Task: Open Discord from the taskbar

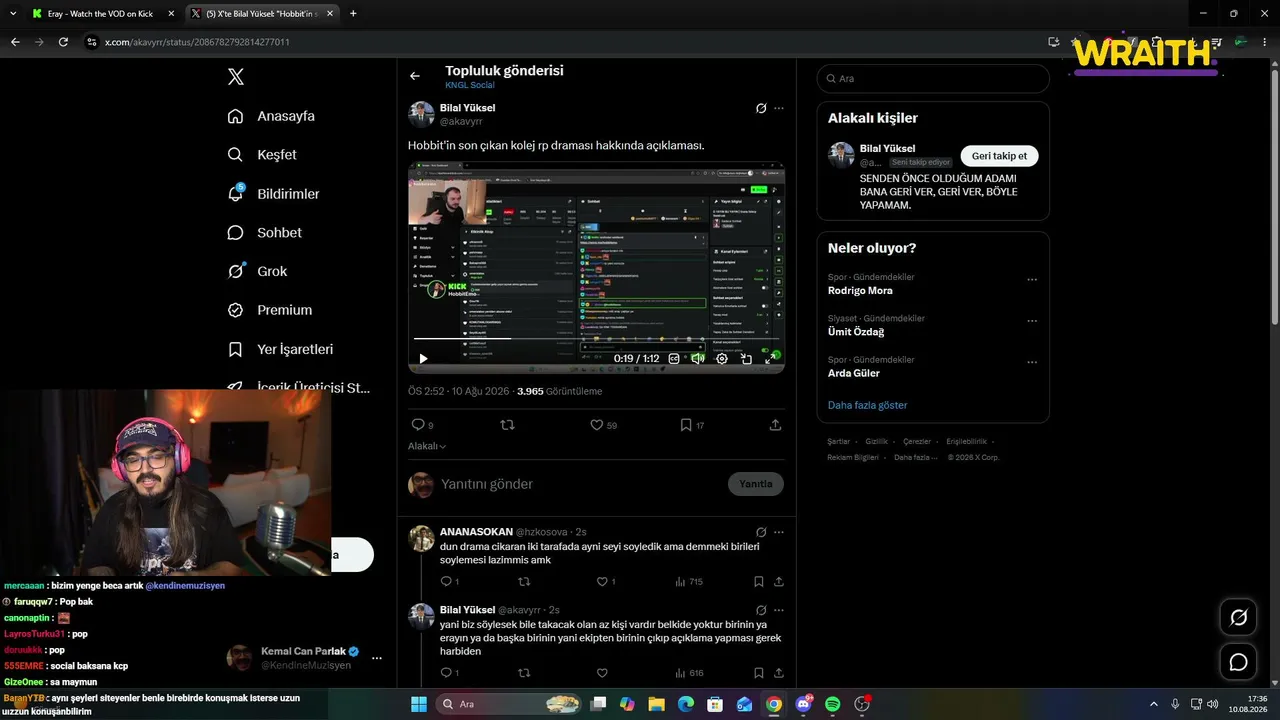Action: click(803, 704)
